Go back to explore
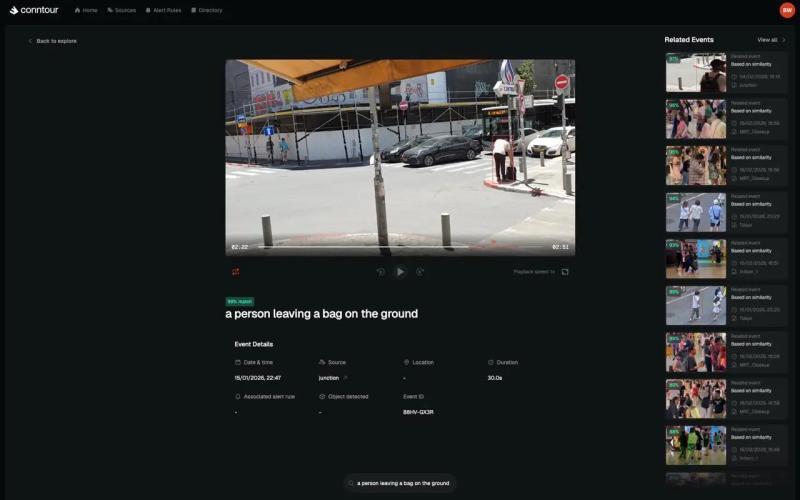 [x=53, y=41]
